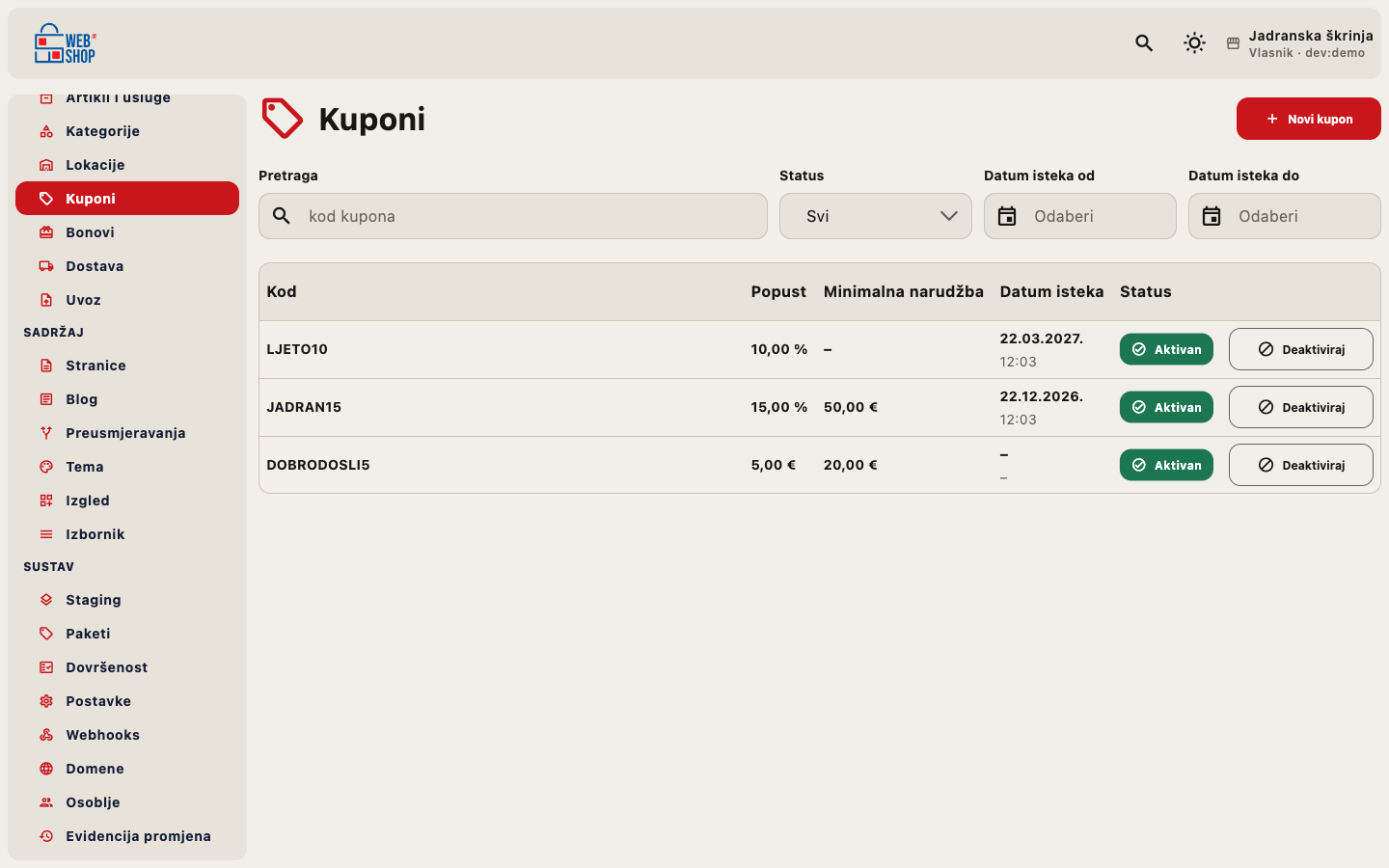Open Datum isteka od date picker
The image size is (1389, 868).
click(x=1080, y=216)
